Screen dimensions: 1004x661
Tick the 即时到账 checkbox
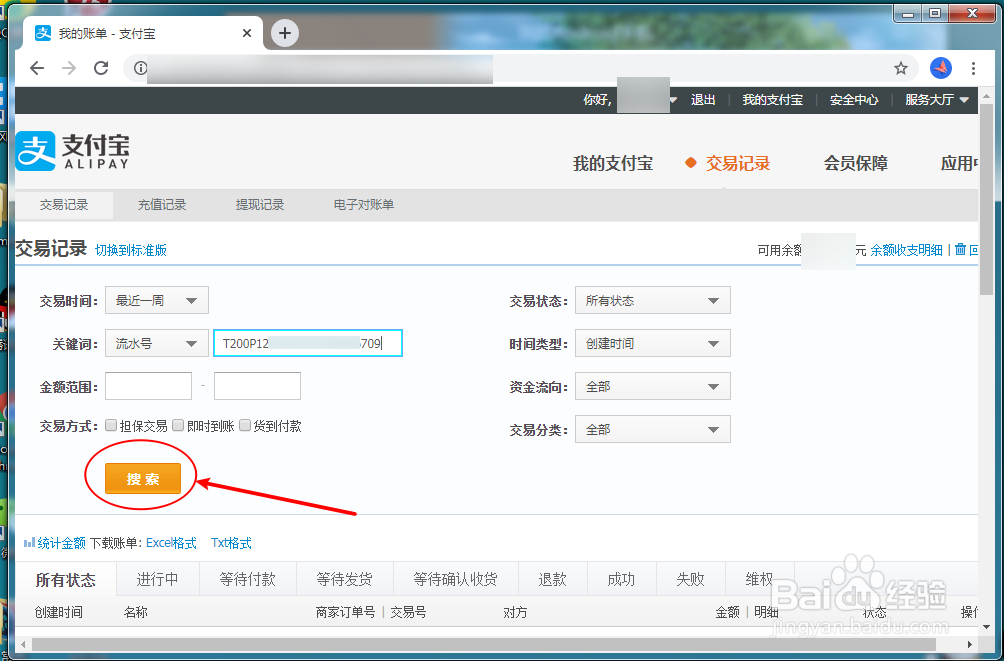178,425
